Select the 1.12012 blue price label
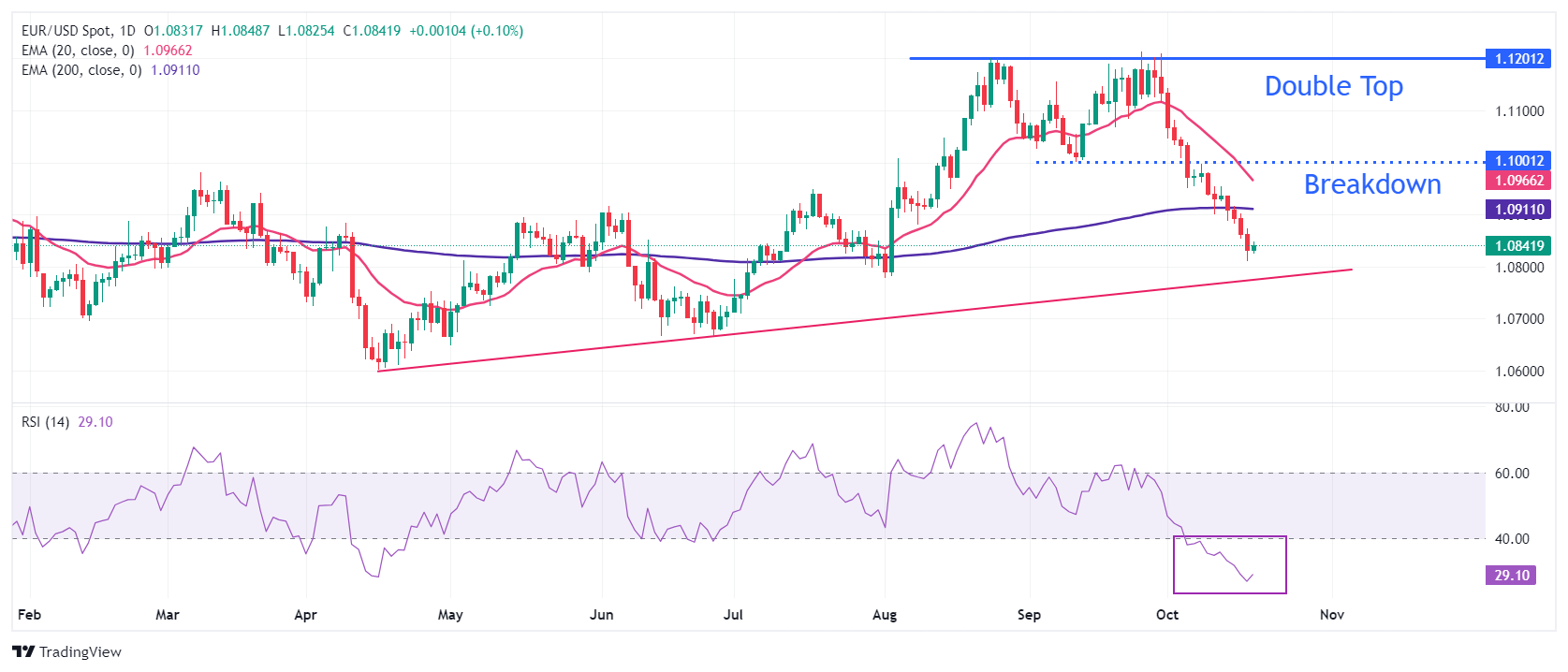 pos(1517,59)
